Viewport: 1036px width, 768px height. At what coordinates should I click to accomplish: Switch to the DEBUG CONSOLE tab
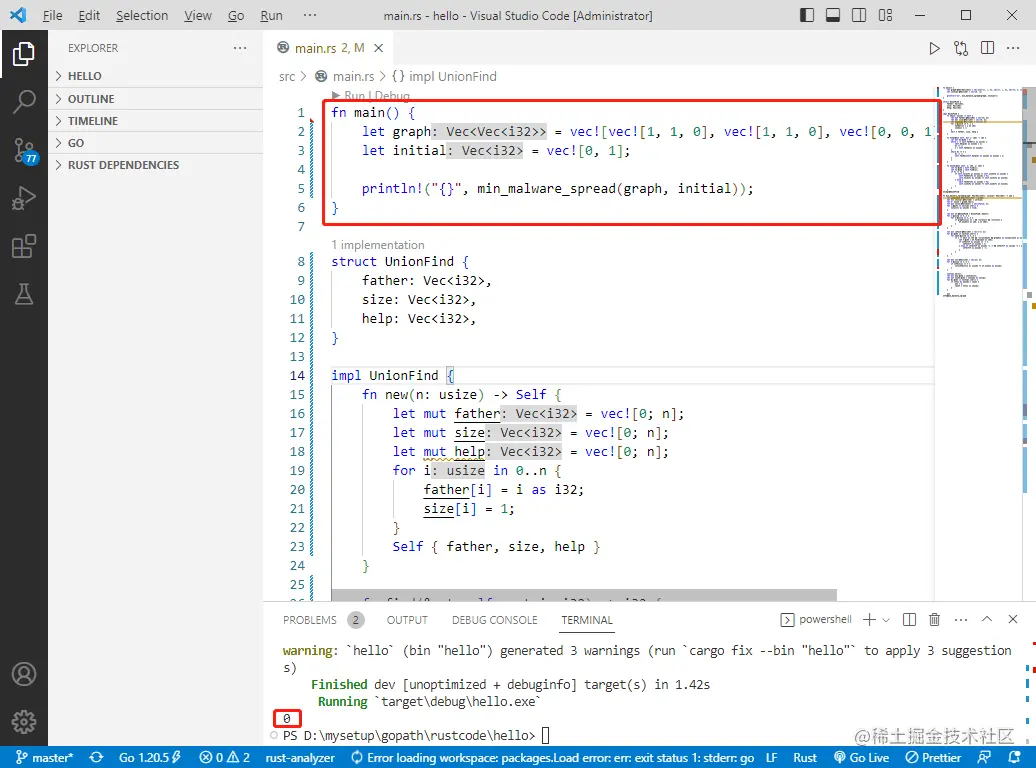click(x=494, y=620)
